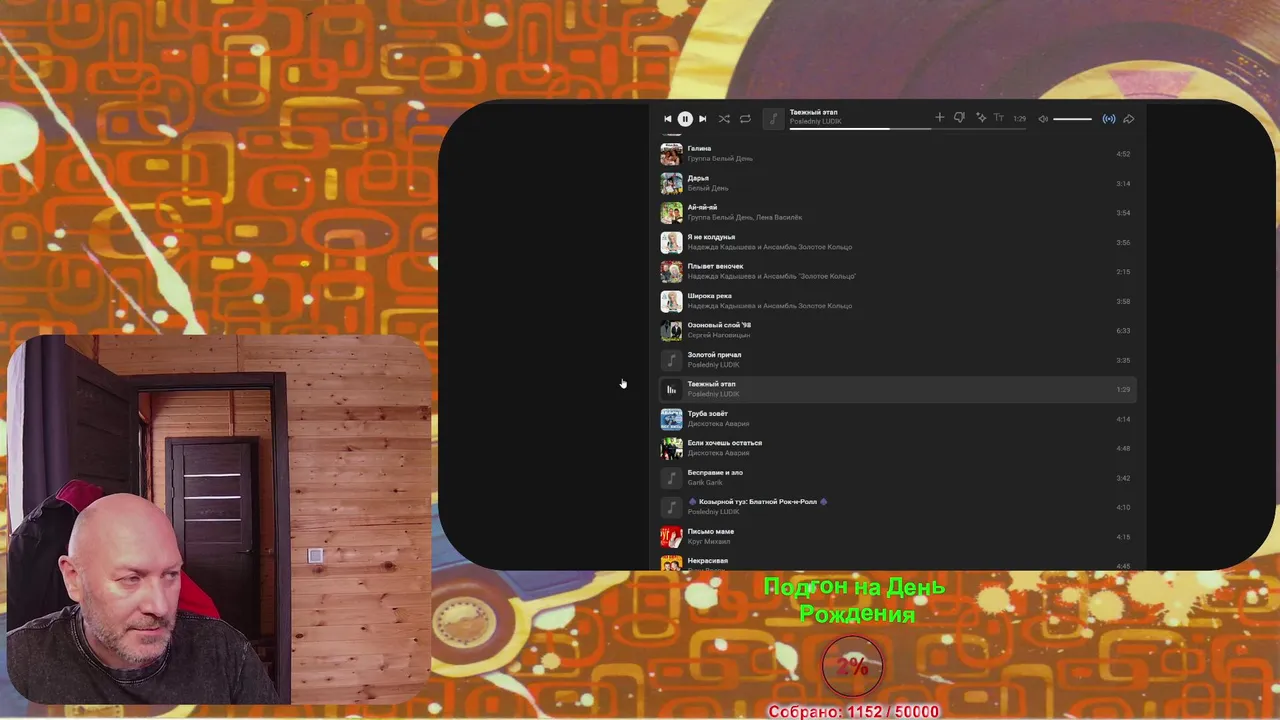
Task: Open artist Группа Белый День, Лена Василёк
Action: pyautogui.click(x=745, y=217)
